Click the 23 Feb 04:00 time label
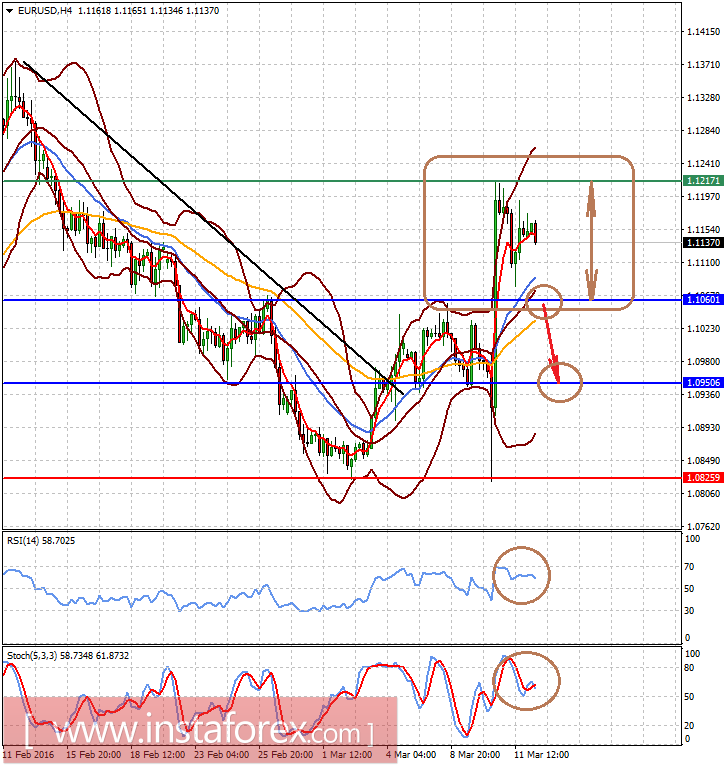 (221, 755)
